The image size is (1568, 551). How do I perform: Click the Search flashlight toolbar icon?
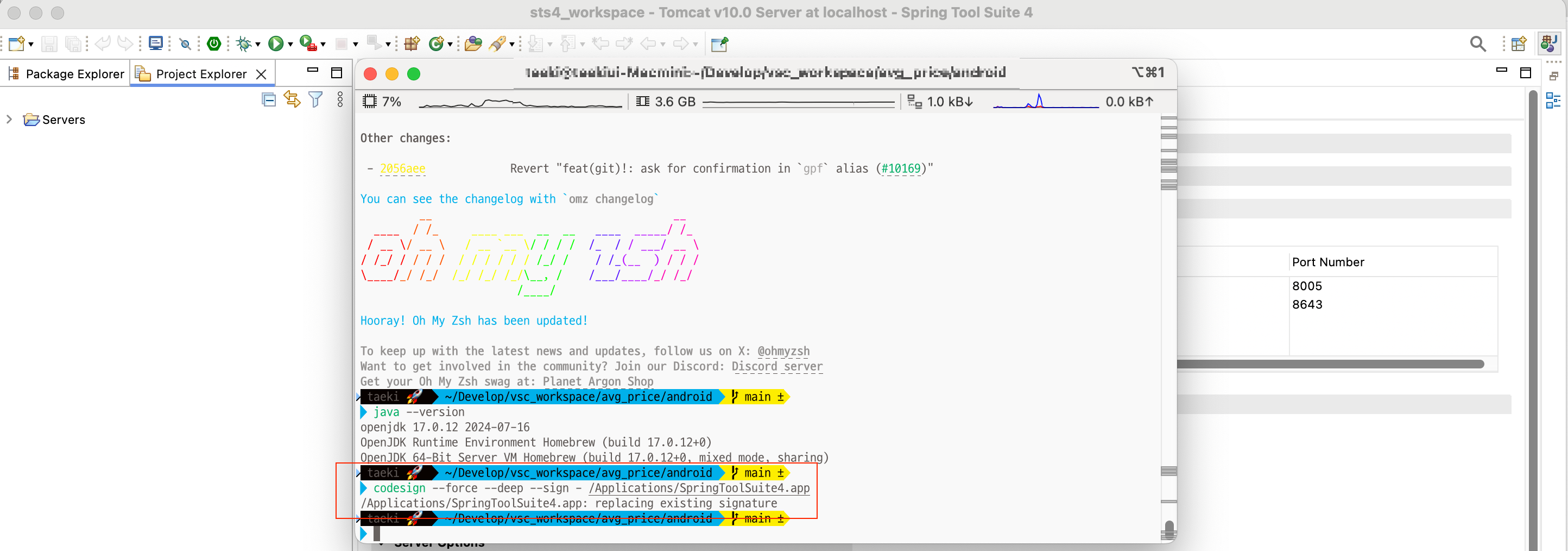[x=497, y=43]
